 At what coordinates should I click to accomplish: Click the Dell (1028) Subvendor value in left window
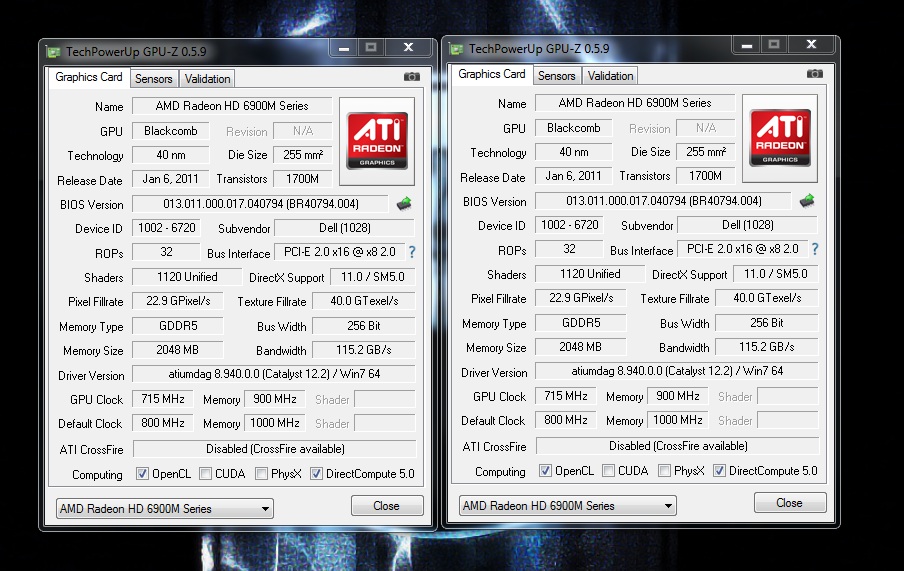345,228
